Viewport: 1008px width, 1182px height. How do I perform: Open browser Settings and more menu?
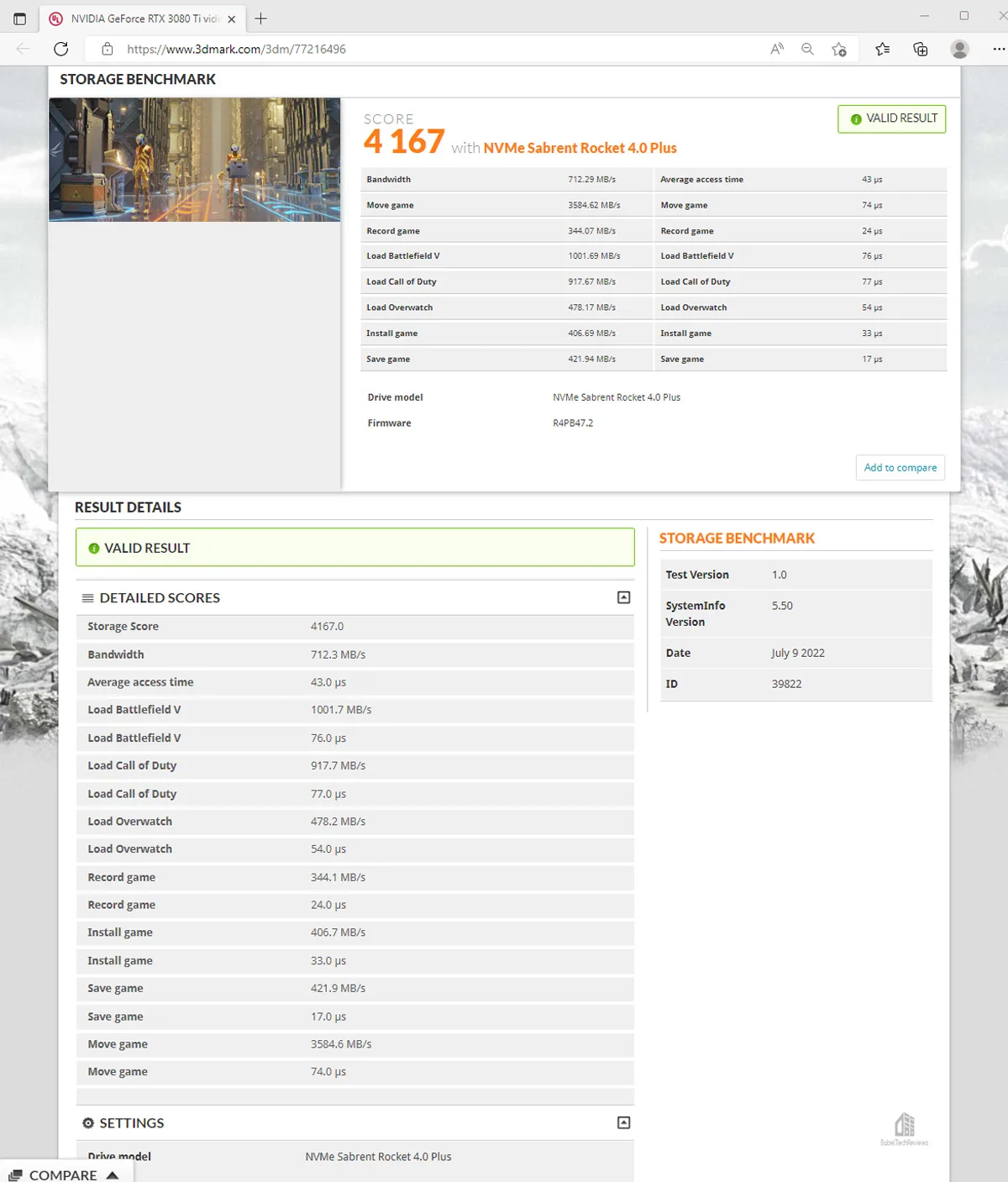[x=998, y=49]
